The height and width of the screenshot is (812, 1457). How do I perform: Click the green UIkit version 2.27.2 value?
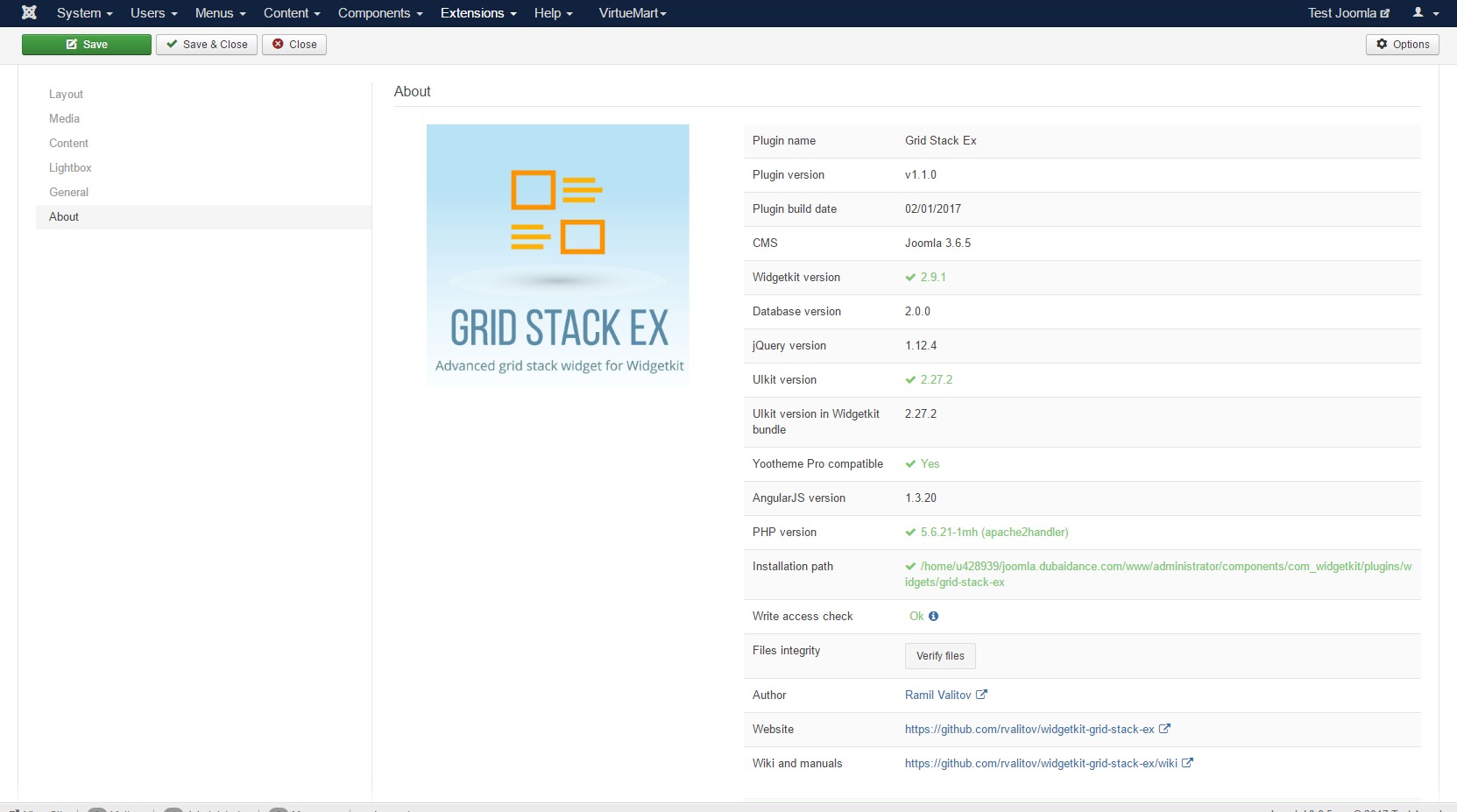pyautogui.click(x=937, y=379)
